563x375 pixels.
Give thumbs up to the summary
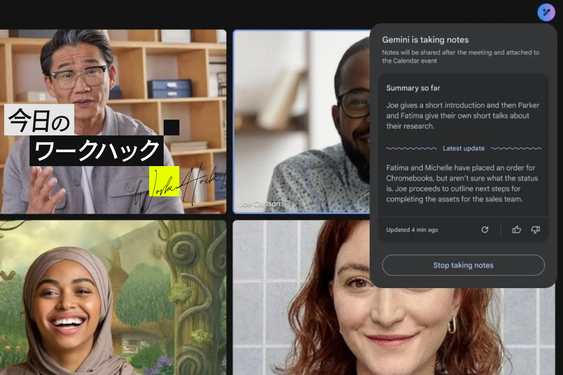pyautogui.click(x=516, y=230)
